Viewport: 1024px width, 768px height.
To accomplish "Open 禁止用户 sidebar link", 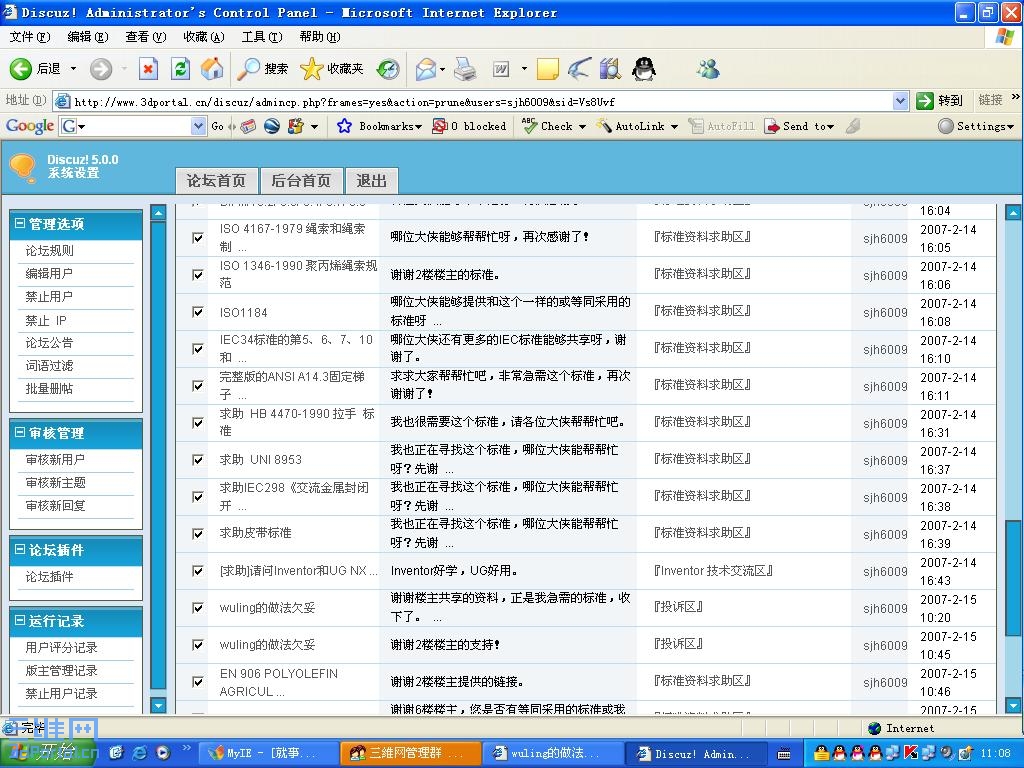I will [x=49, y=296].
